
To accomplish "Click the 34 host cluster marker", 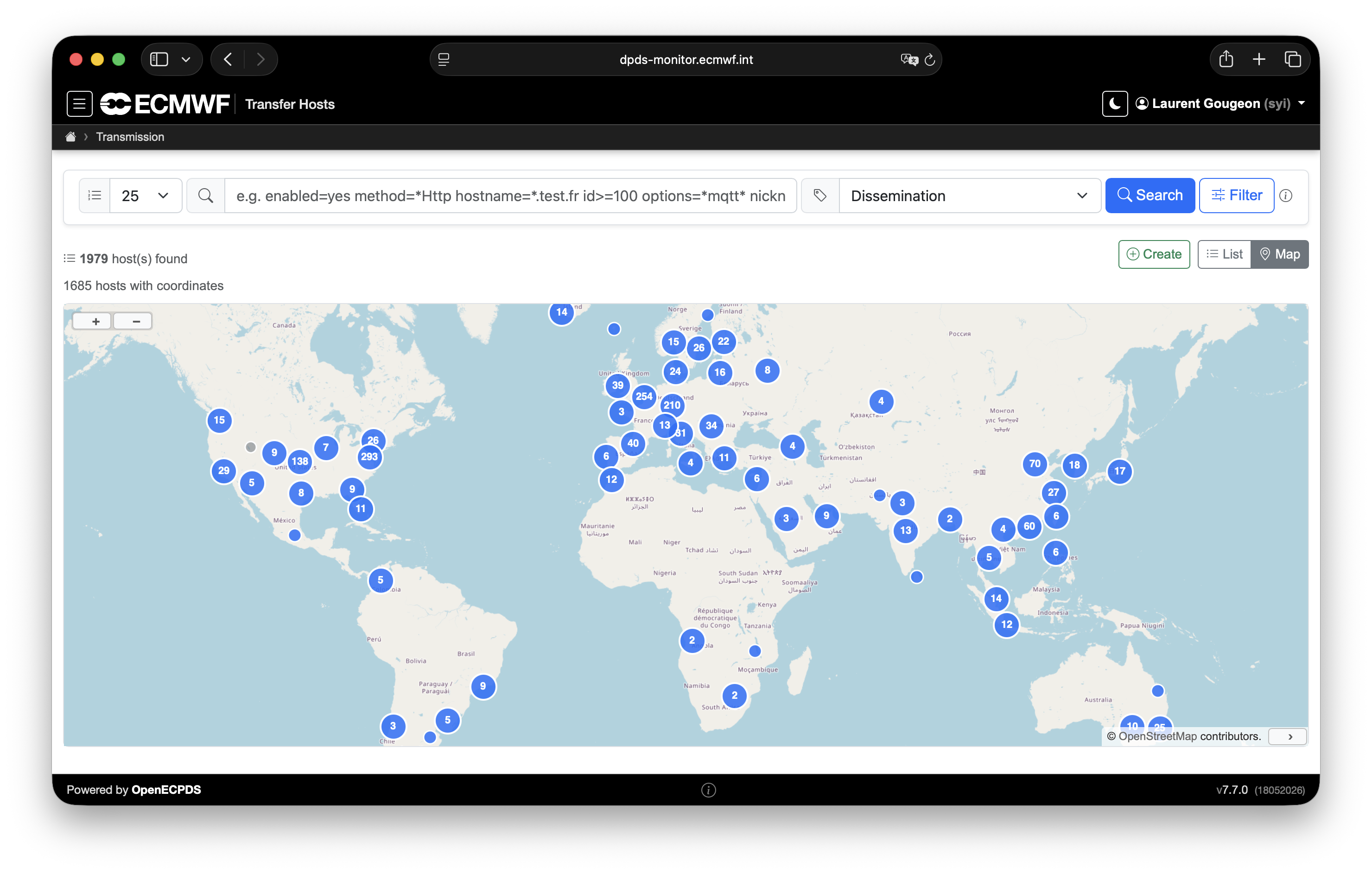I will click(x=711, y=425).
